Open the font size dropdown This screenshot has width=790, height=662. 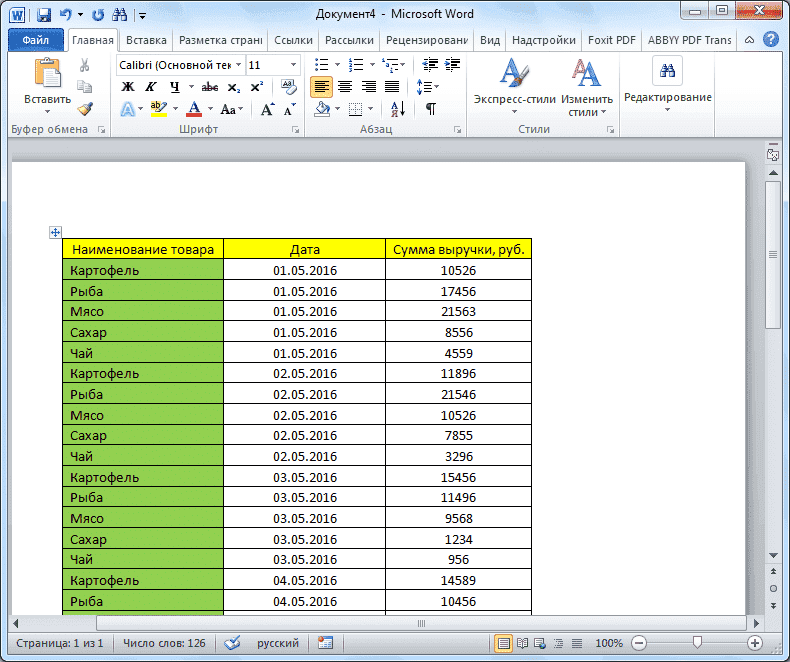coord(292,65)
